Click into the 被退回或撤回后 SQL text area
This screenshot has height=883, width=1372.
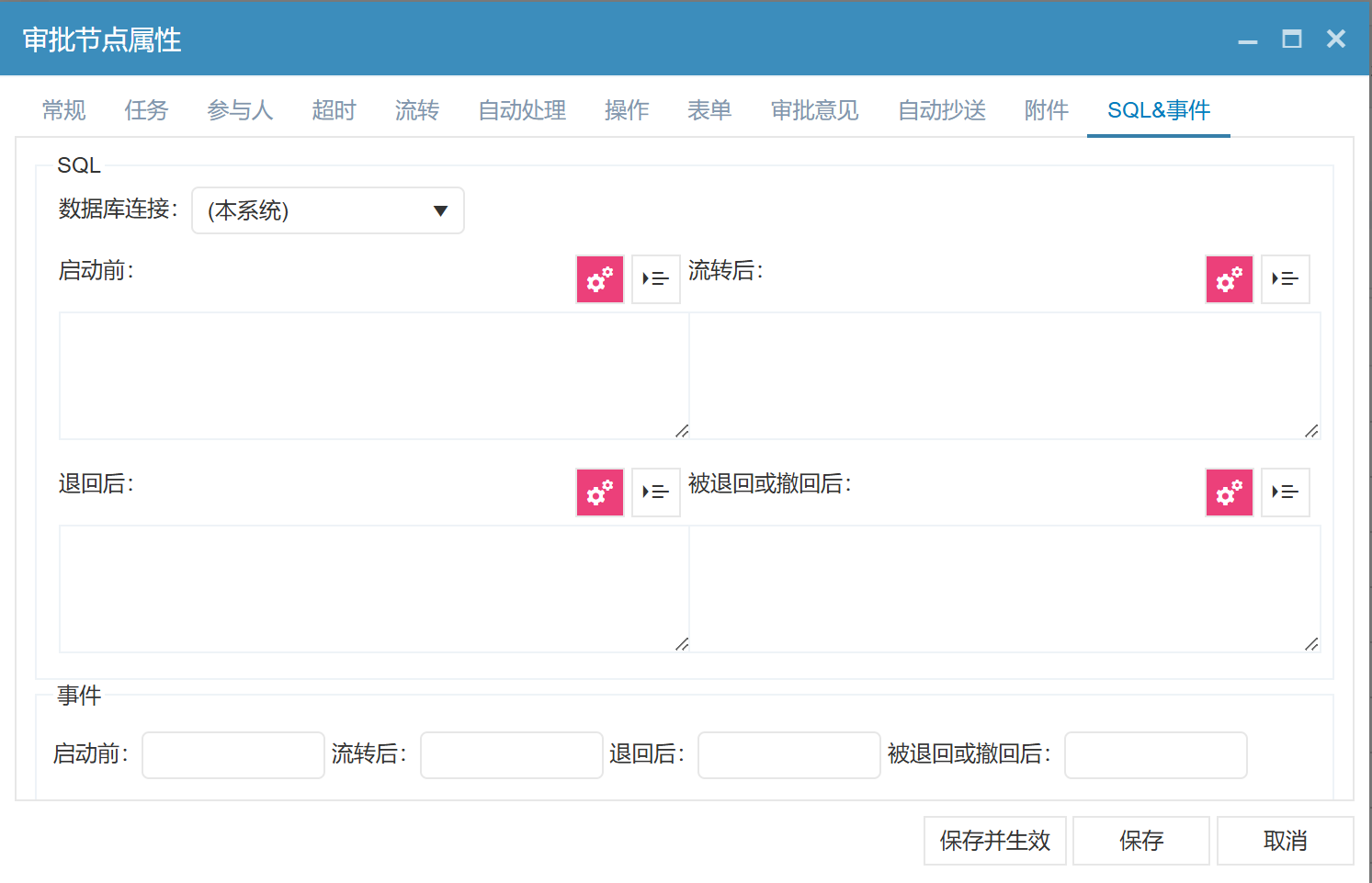point(1003,589)
